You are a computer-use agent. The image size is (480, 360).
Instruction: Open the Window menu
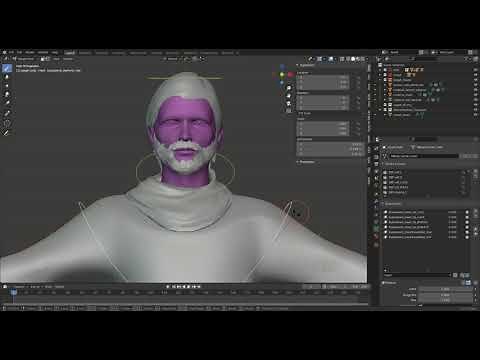tap(43, 52)
